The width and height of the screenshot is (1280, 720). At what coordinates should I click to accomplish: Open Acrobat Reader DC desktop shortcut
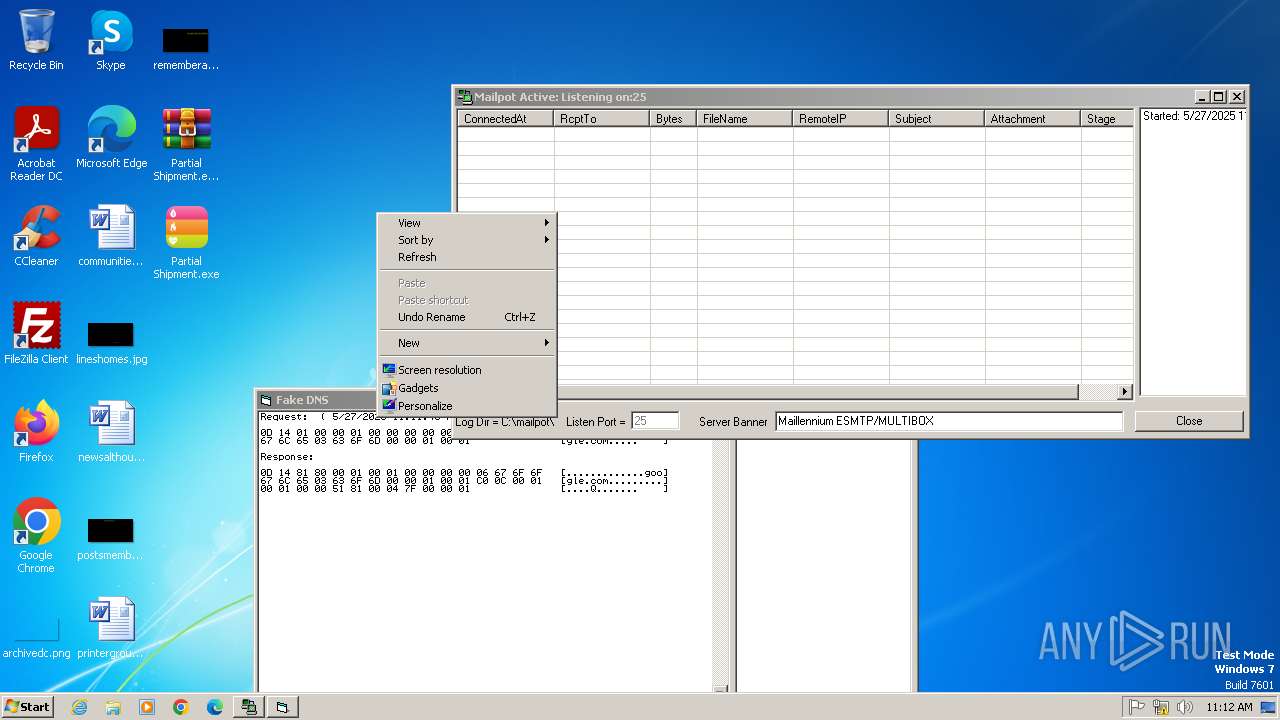[36, 145]
